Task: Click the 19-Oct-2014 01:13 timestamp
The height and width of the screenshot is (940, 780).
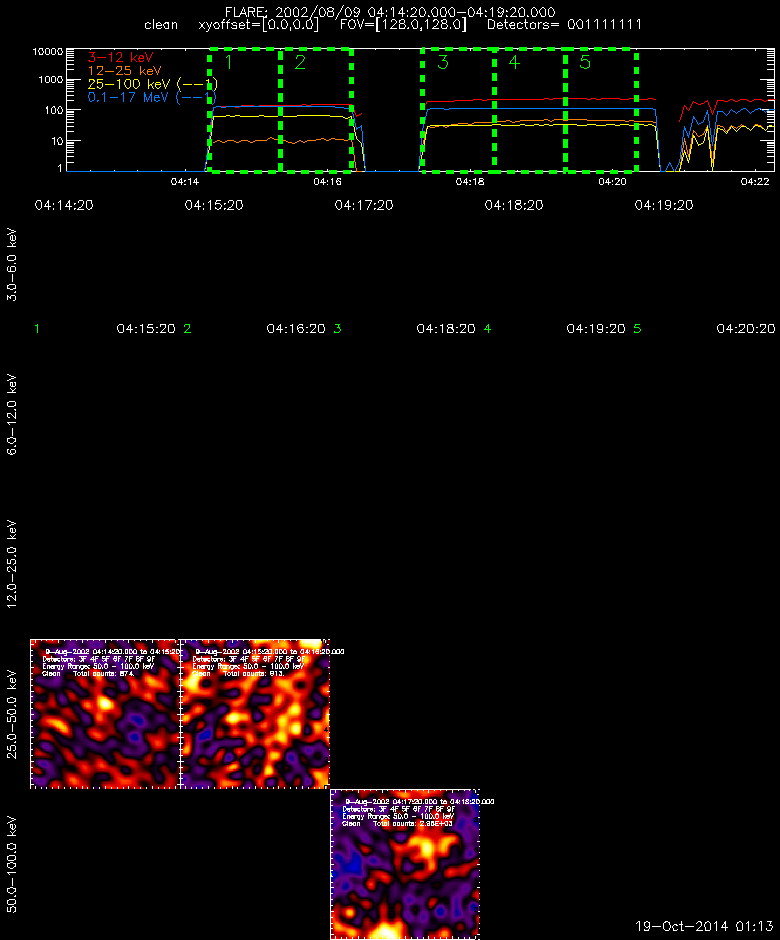Action: pos(704,927)
